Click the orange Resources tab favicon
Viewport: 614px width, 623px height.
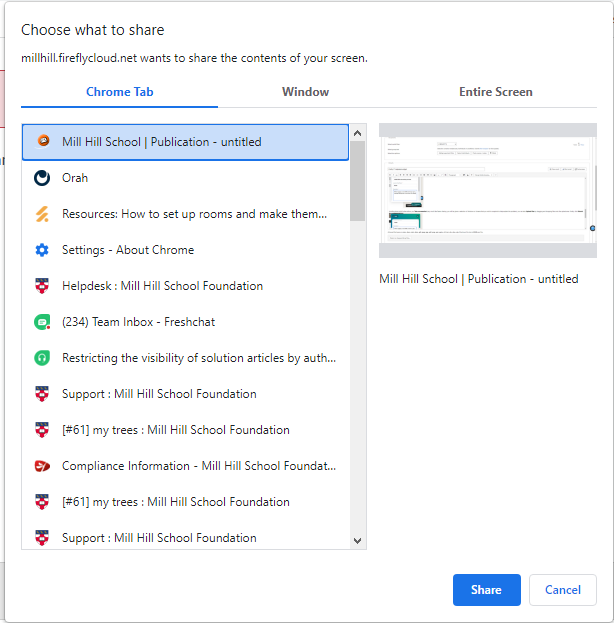(42, 214)
